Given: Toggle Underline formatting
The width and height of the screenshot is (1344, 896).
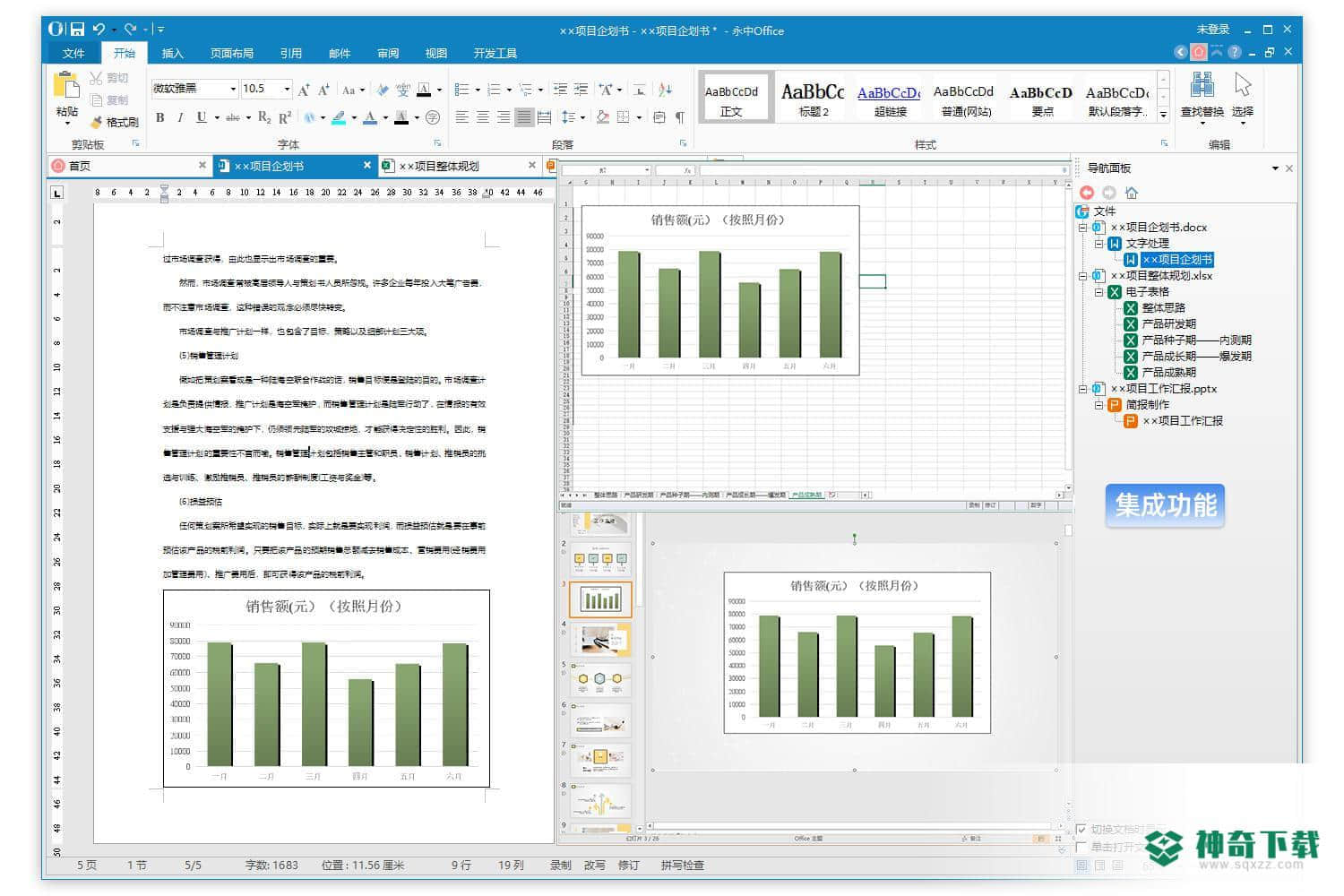Looking at the screenshot, I should pyautogui.click(x=201, y=117).
